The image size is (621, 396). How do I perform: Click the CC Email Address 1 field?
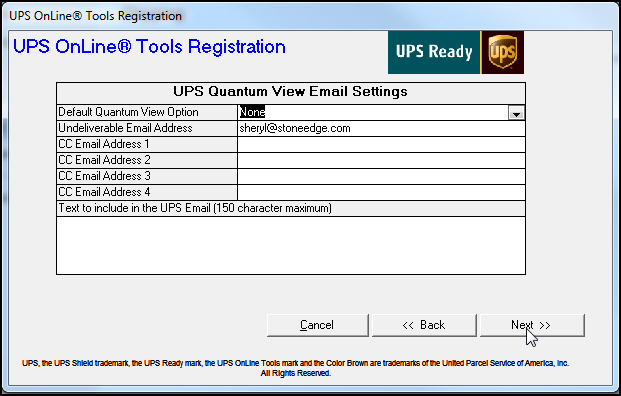coord(381,145)
